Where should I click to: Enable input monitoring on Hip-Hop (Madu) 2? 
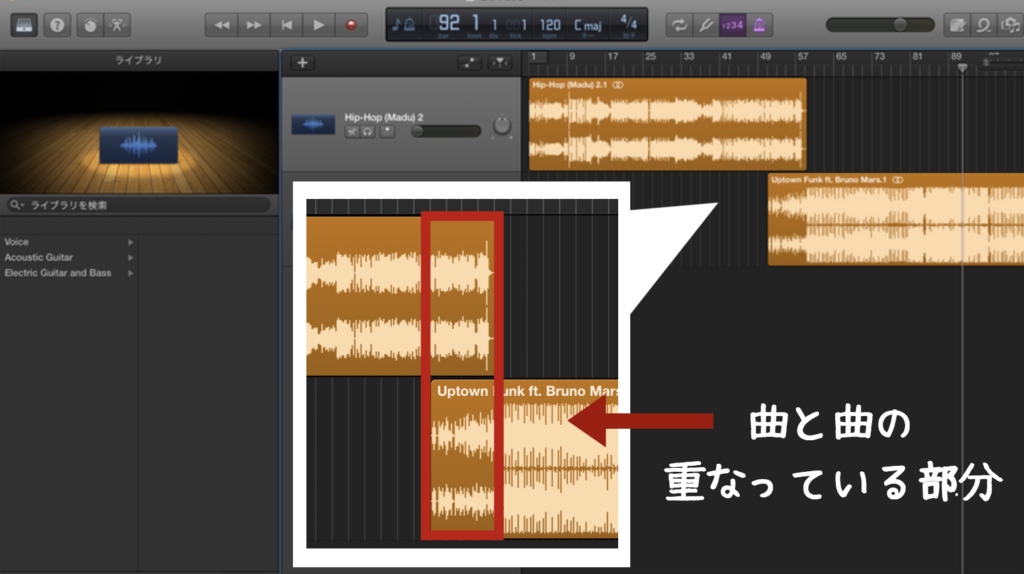point(387,131)
